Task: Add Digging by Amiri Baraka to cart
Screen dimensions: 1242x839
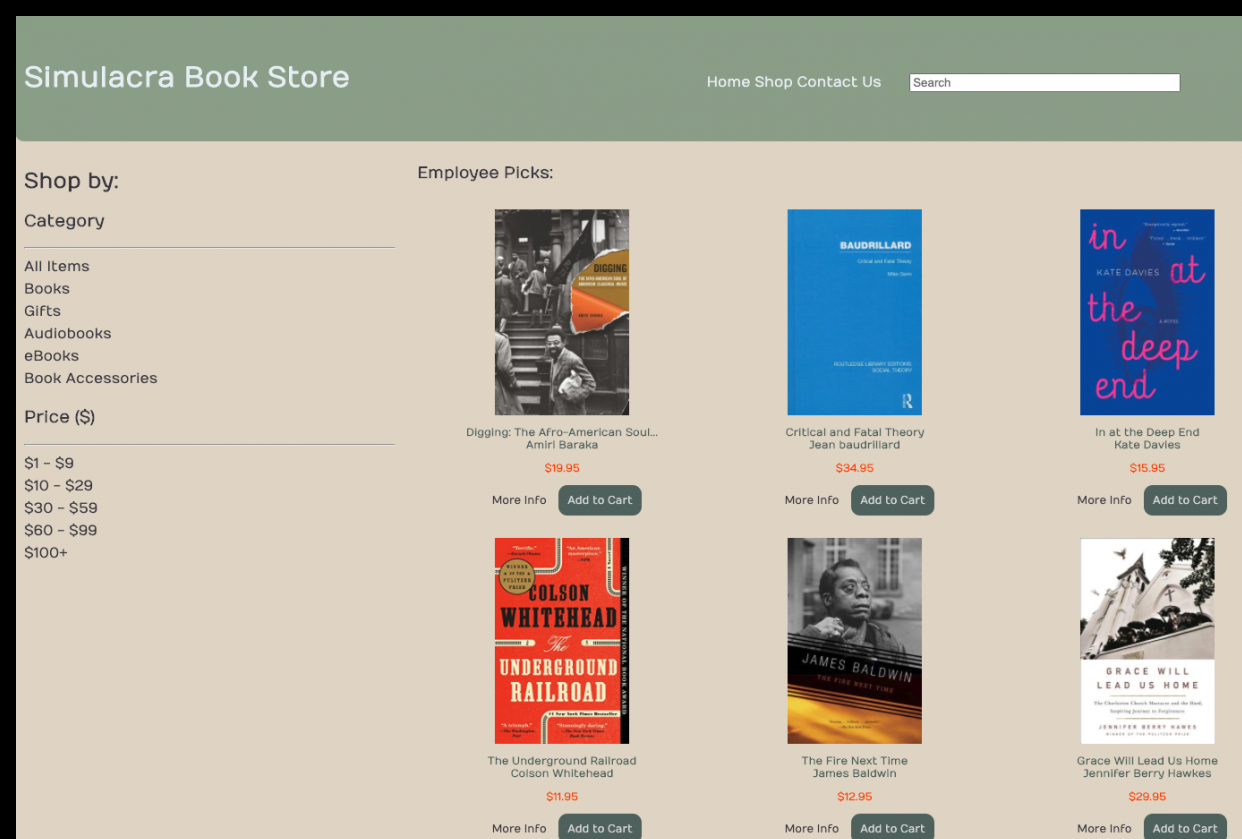Action: [600, 500]
